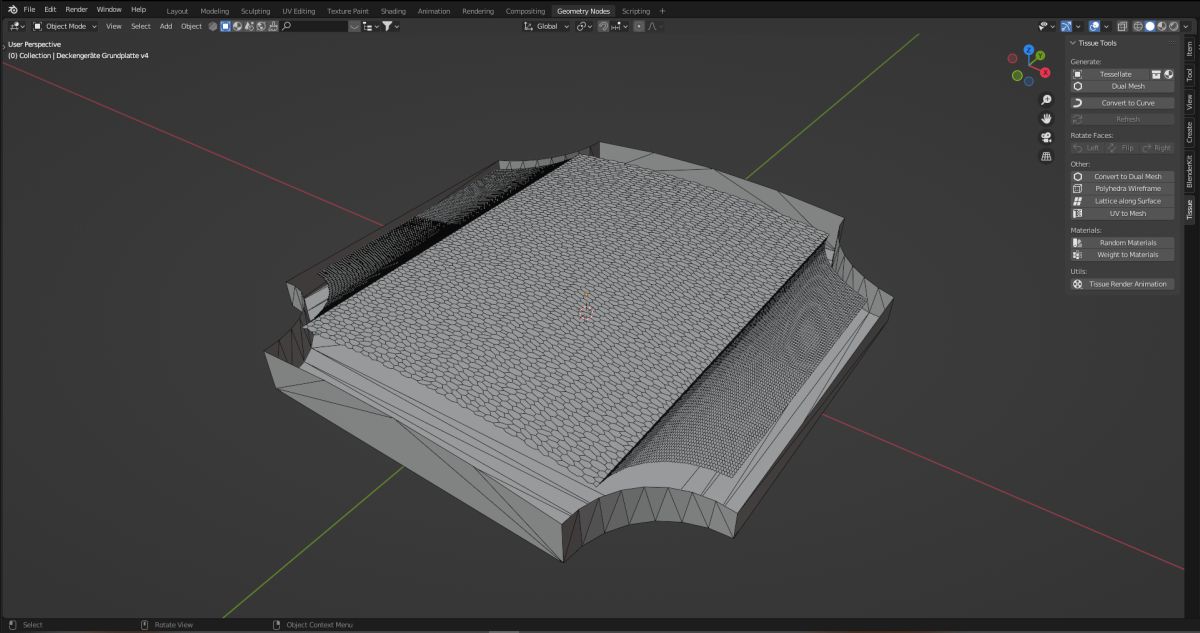Toggle the snap magnet in the header

603,26
